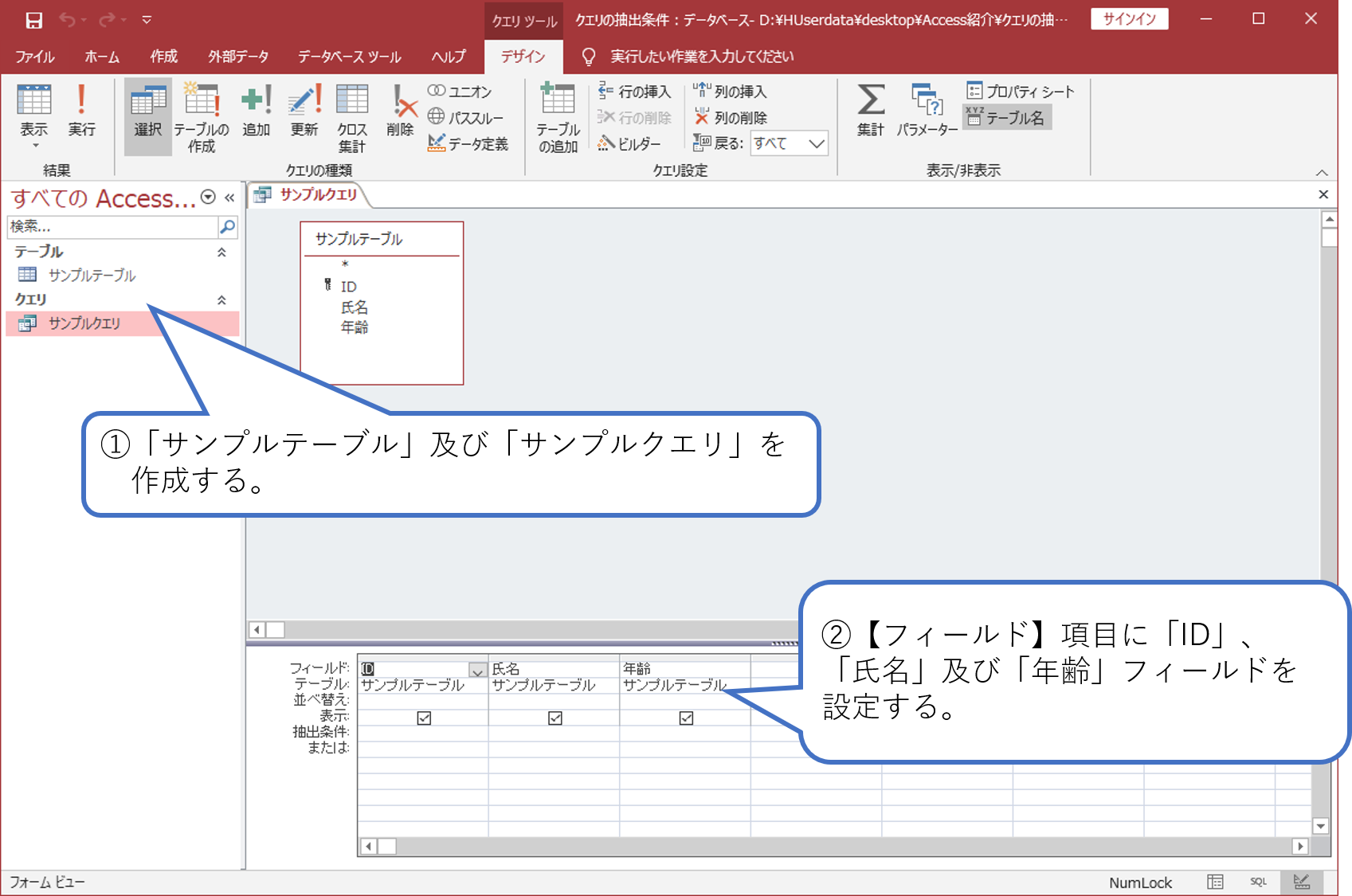Viewport: 1352px width, 896px height.
Task: Add a table using テーブルの追加
Action: coord(558,115)
